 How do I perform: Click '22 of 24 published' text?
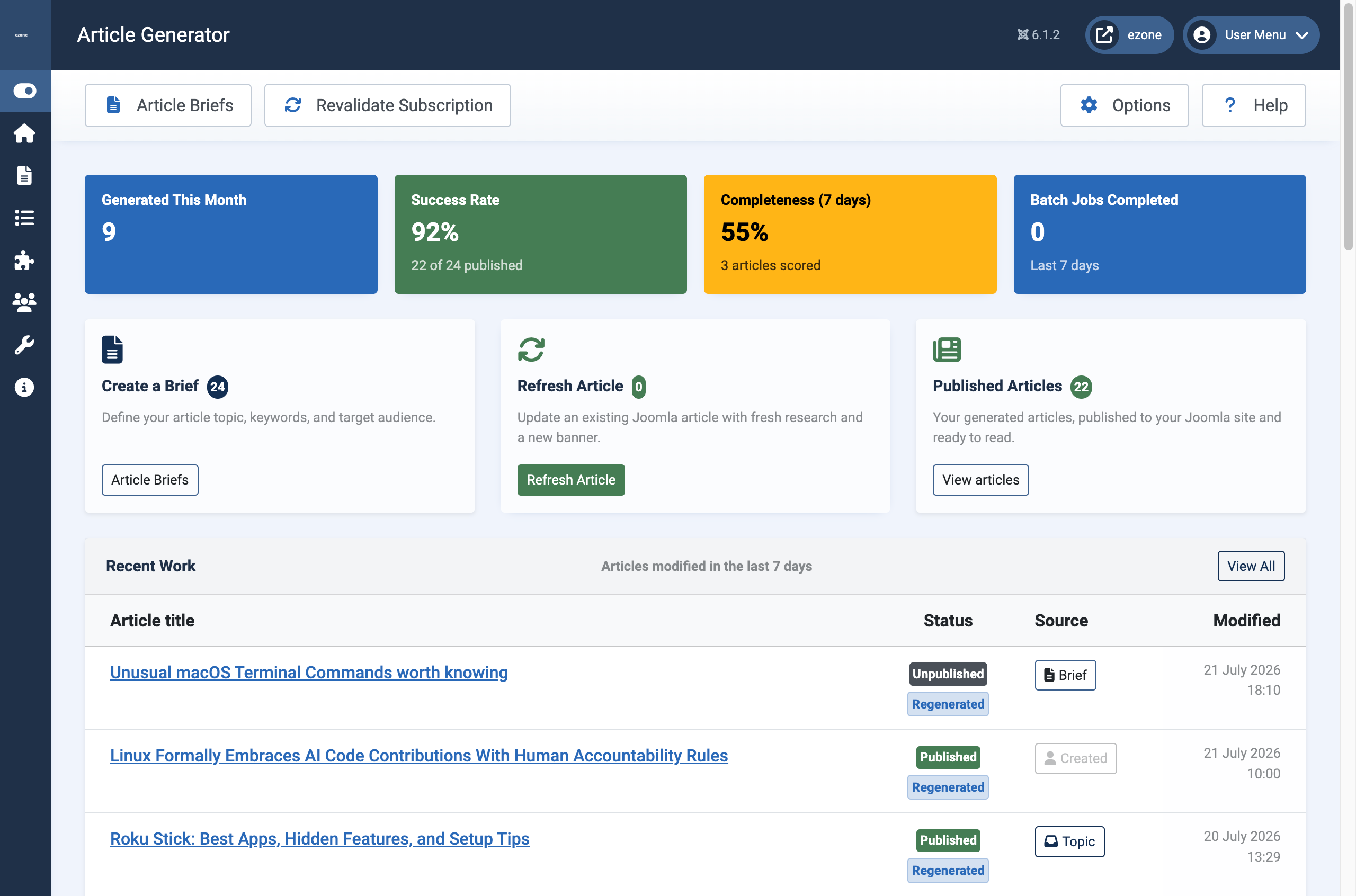click(x=466, y=265)
